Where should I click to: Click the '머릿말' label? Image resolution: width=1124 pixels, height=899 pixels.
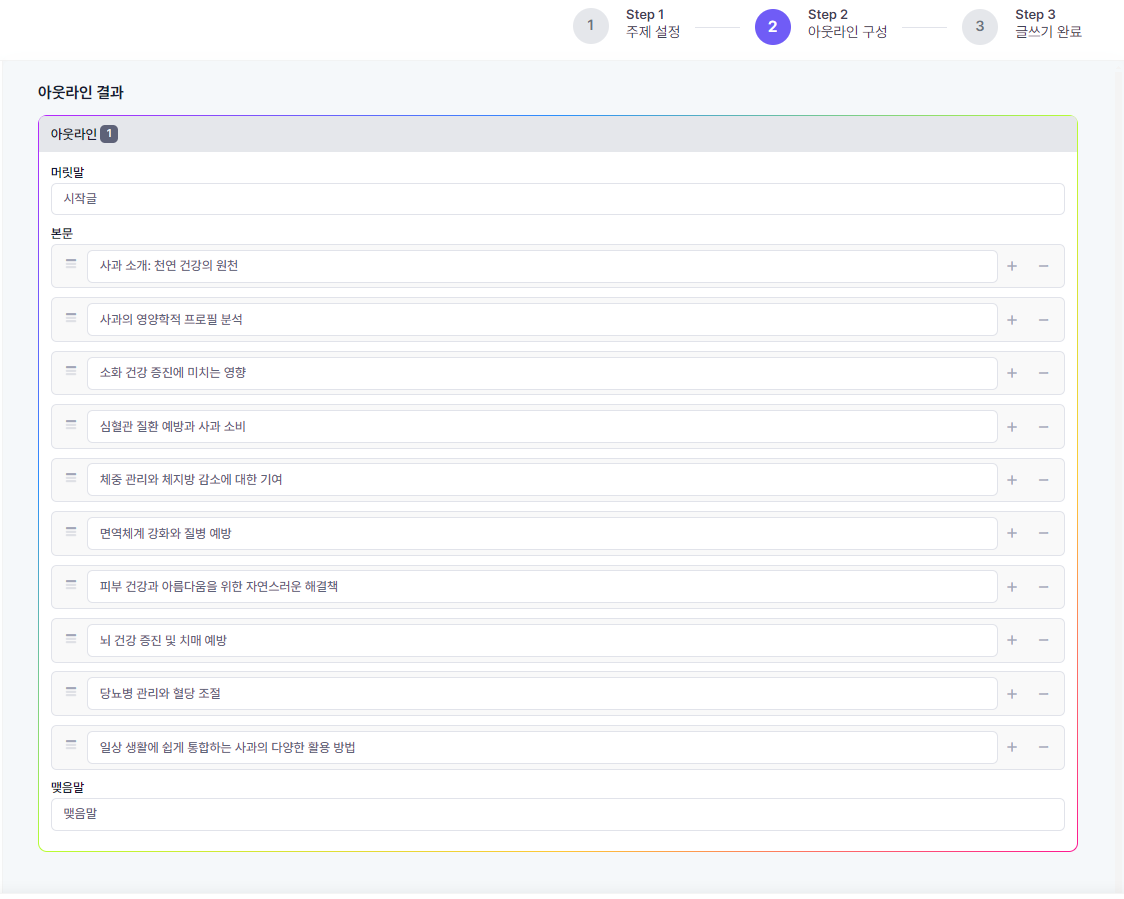[67, 172]
